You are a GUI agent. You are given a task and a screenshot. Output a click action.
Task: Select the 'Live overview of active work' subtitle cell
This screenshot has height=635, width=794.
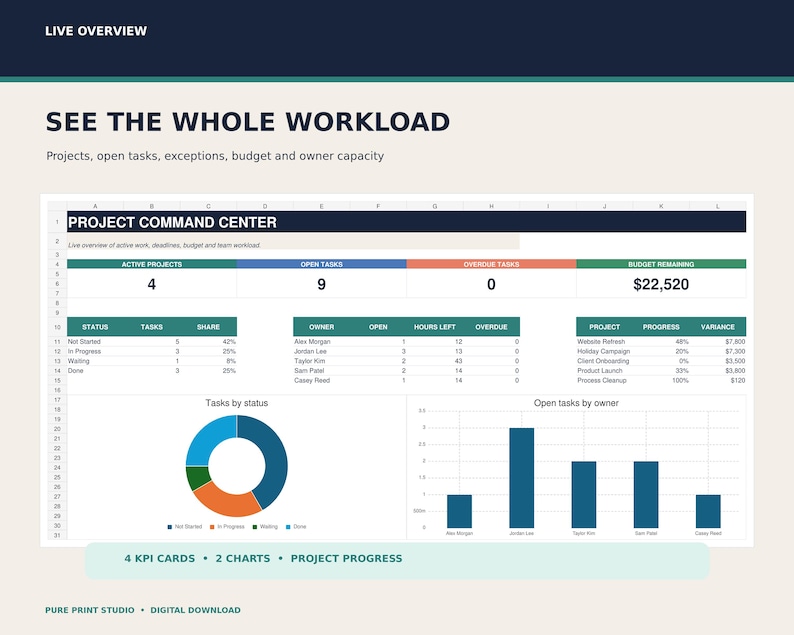(293, 242)
